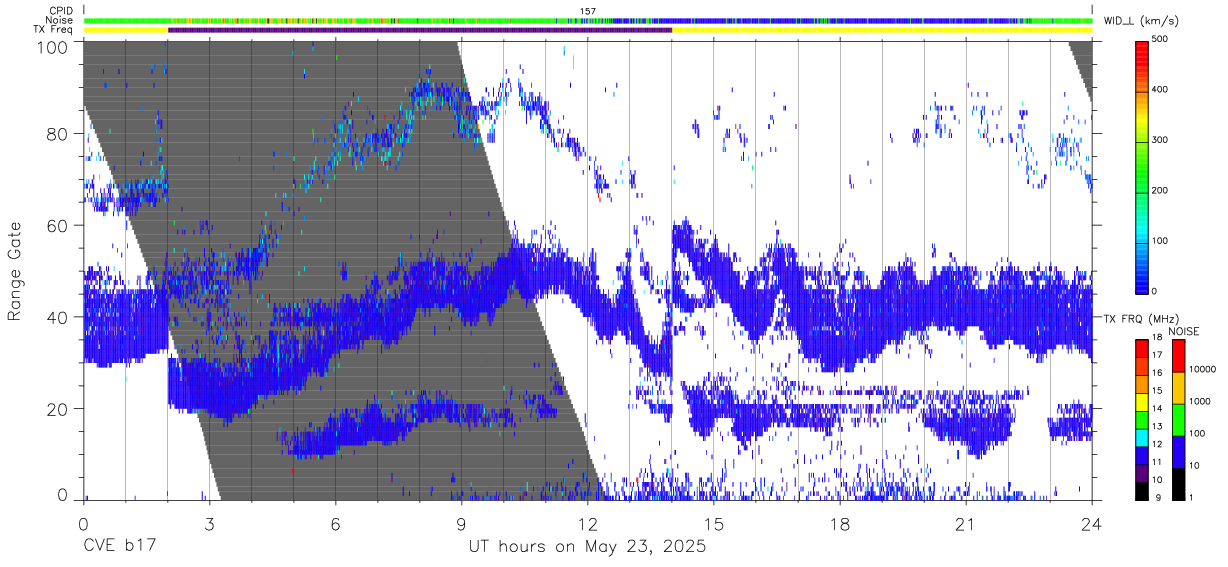
Task: Click the x-axis tick label 15
Action: (713, 524)
